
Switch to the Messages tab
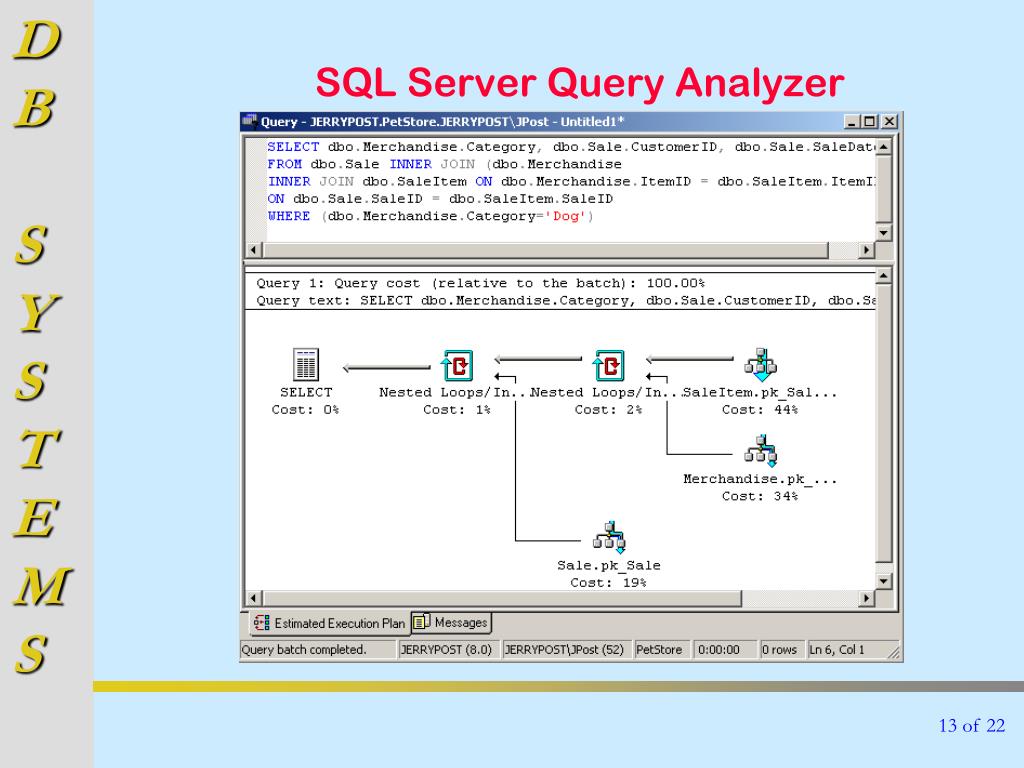click(x=451, y=622)
